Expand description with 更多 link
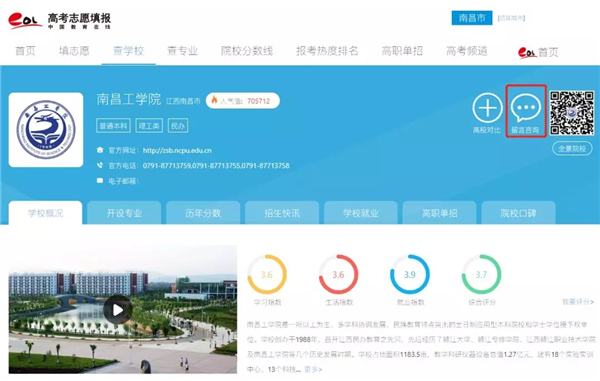 pos(313,369)
